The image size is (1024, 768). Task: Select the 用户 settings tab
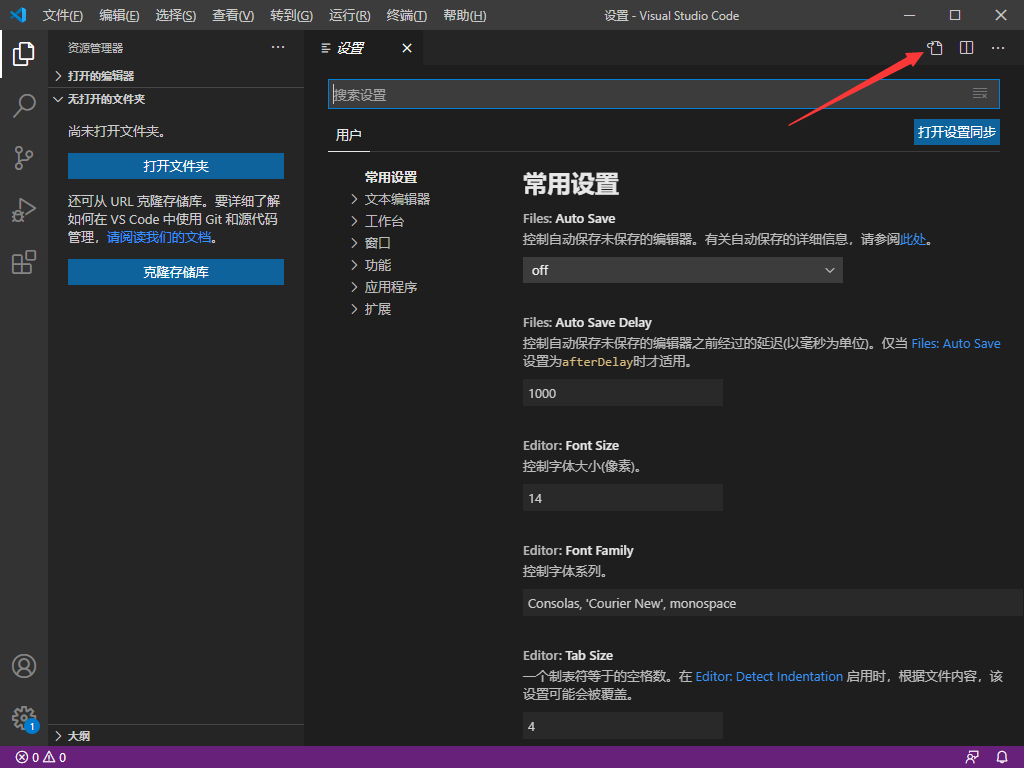[349, 135]
